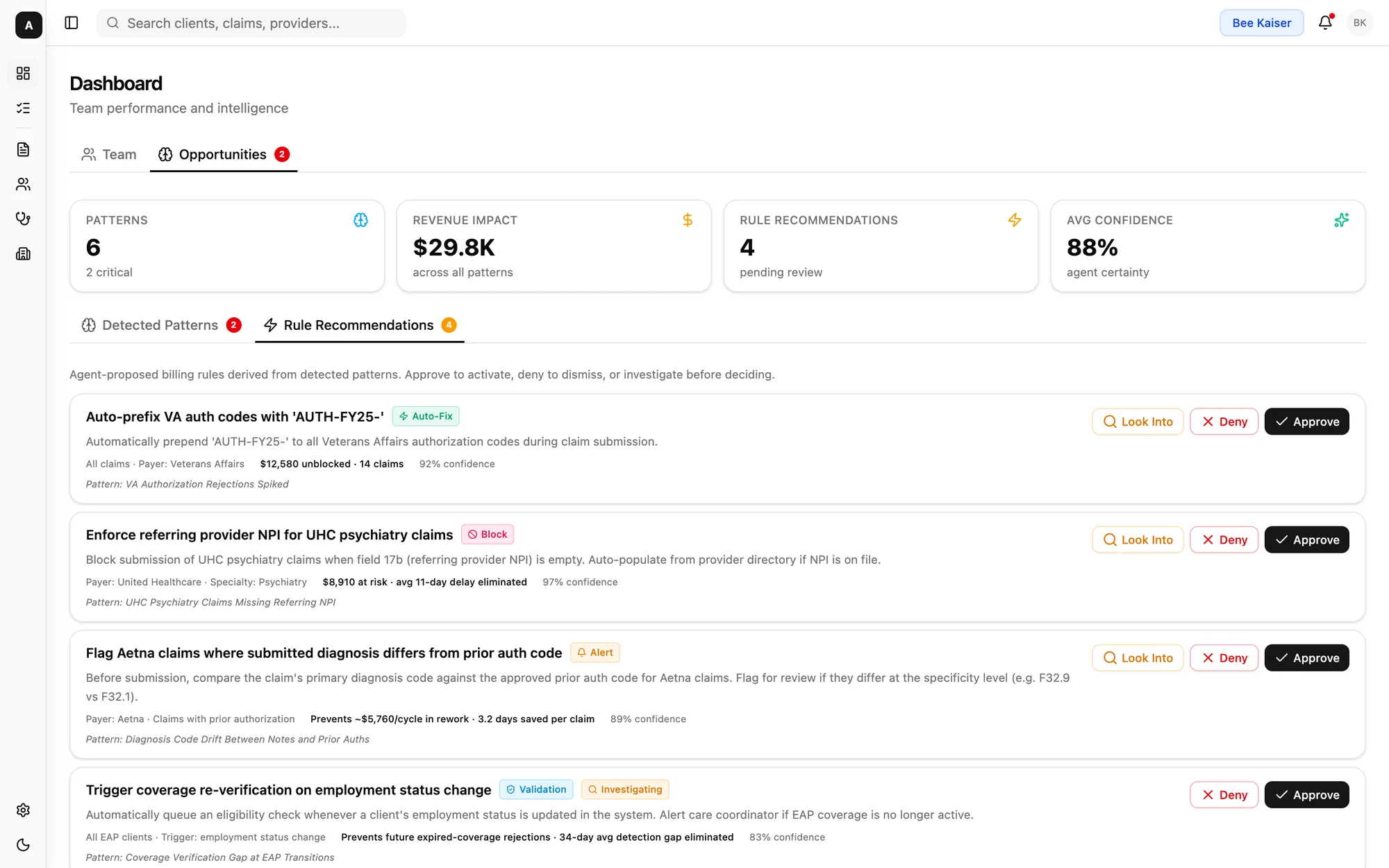Deny the VA auth codes rule

(x=1224, y=422)
